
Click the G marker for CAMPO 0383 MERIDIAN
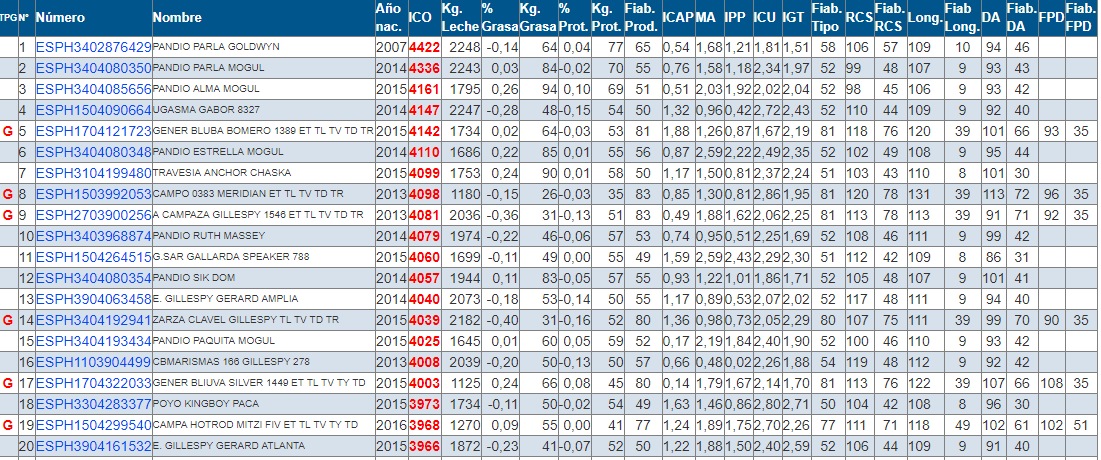point(8,194)
